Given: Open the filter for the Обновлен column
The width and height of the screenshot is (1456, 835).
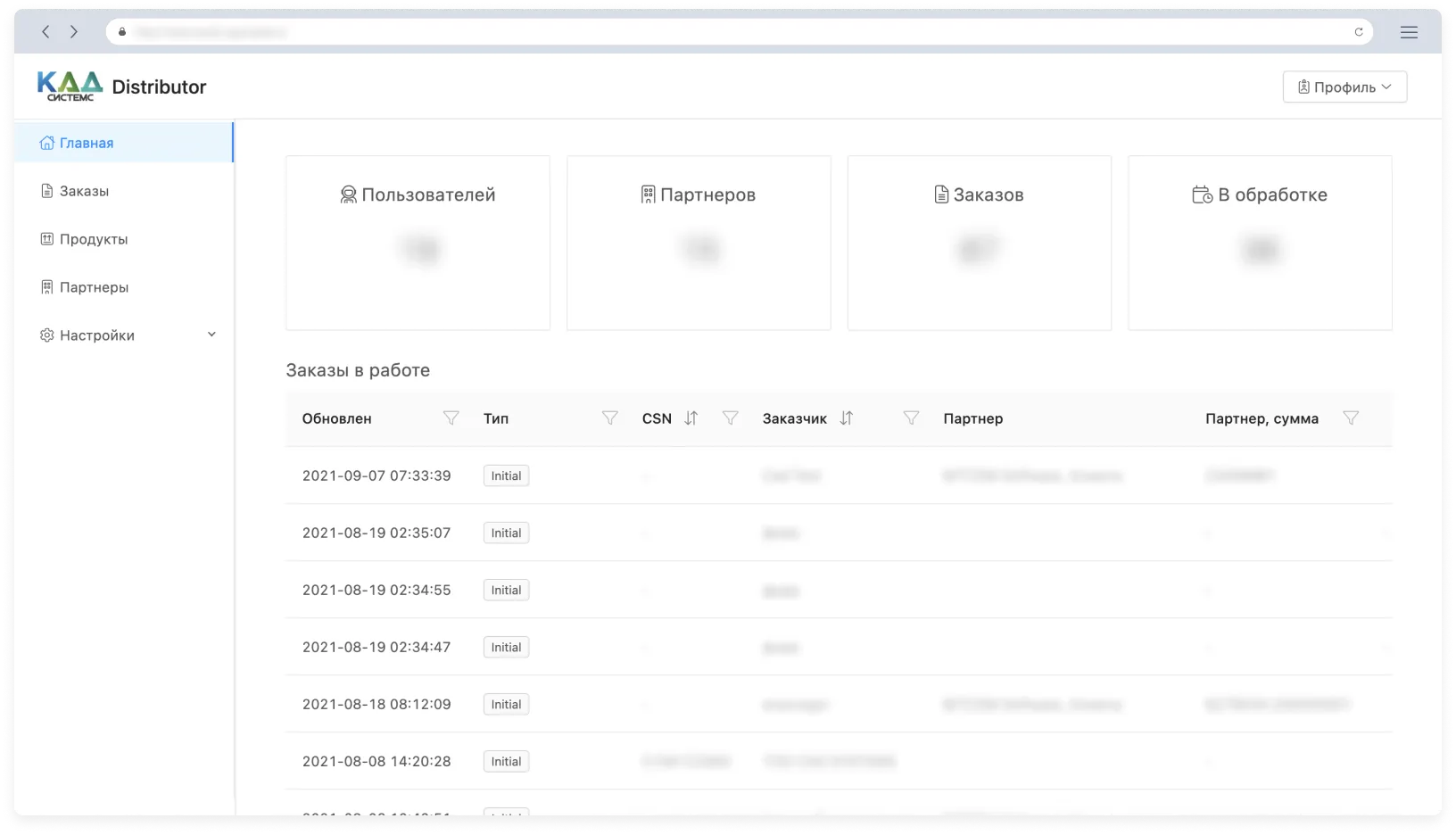Looking at the screenshot, I should pos(451,417).
